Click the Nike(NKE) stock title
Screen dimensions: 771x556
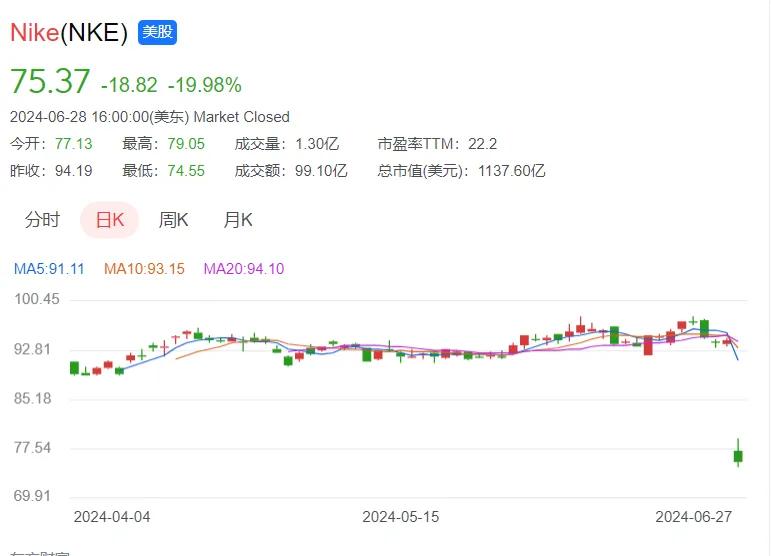[69, 33]
